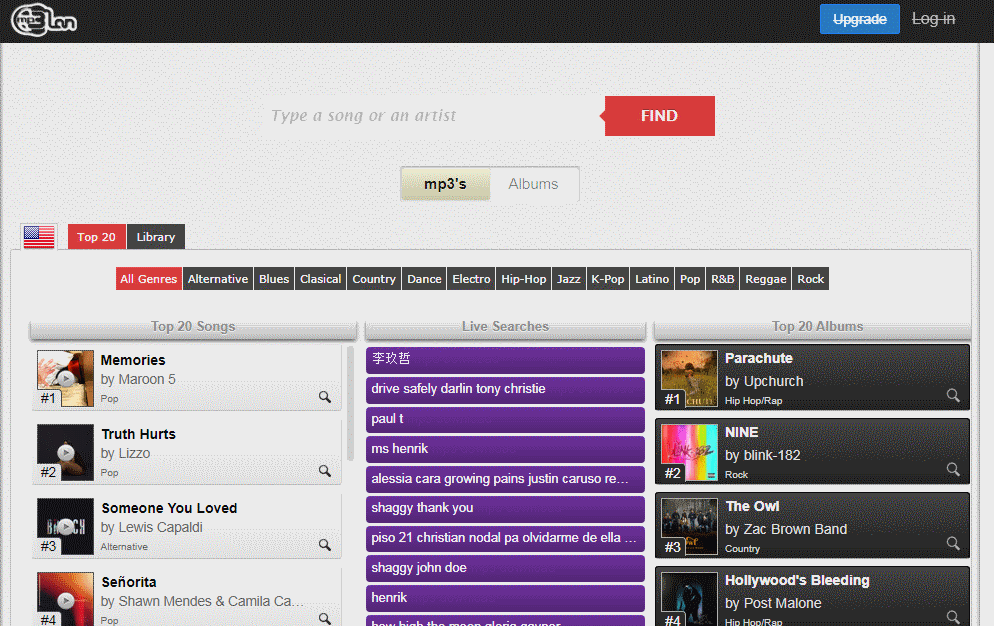Open live search "ms henrik"
Screen dimensions: 994x626
coord(505,449)
